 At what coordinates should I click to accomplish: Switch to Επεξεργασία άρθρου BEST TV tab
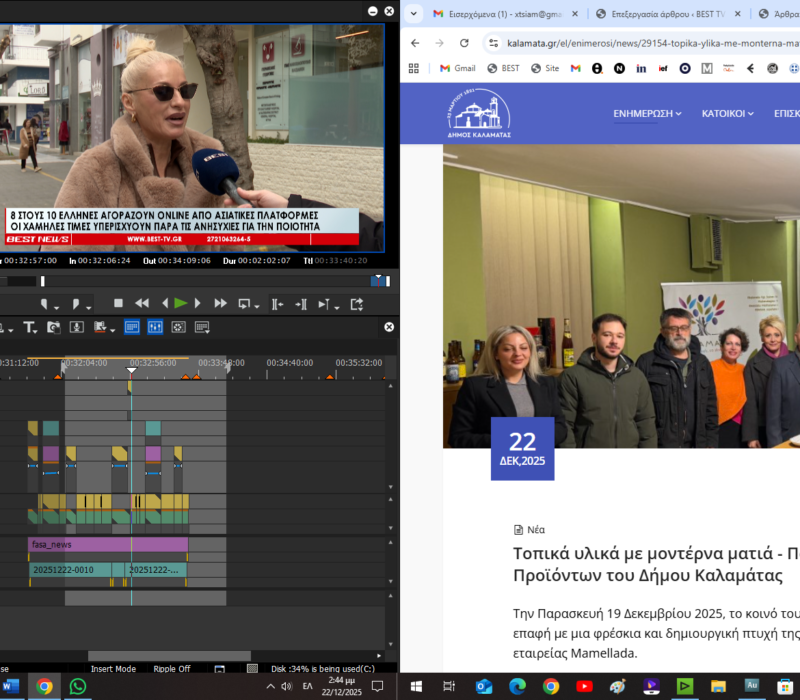(x=665, y=14)
